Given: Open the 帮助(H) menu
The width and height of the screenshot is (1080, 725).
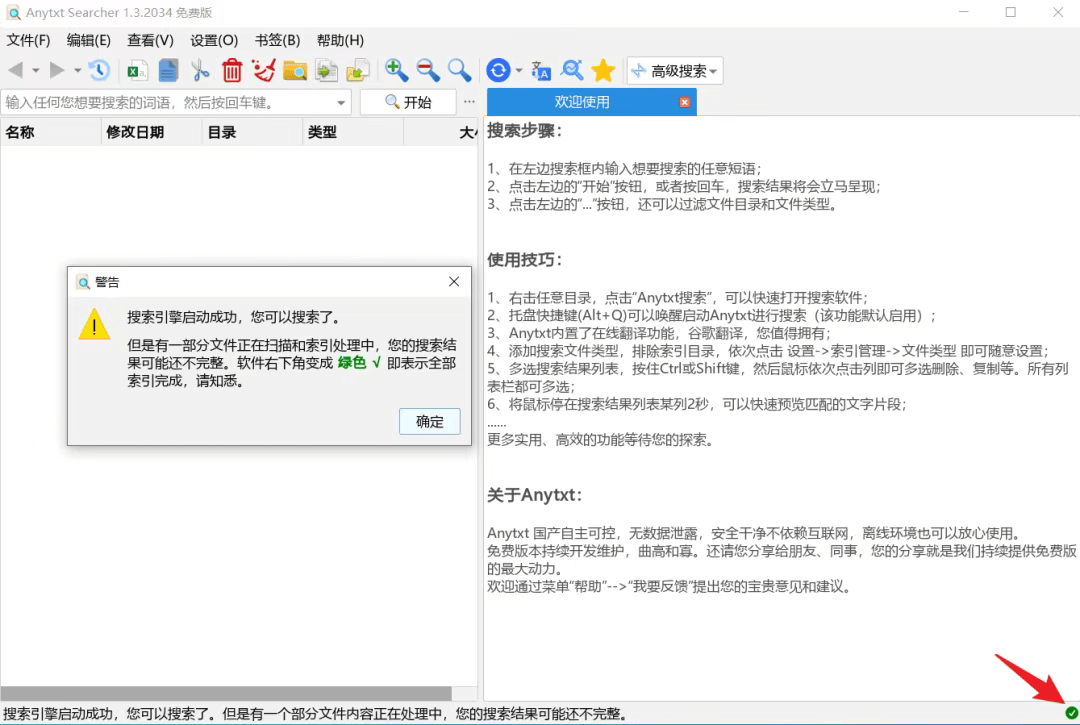Looking at the screenshot, I should point(340,40).
